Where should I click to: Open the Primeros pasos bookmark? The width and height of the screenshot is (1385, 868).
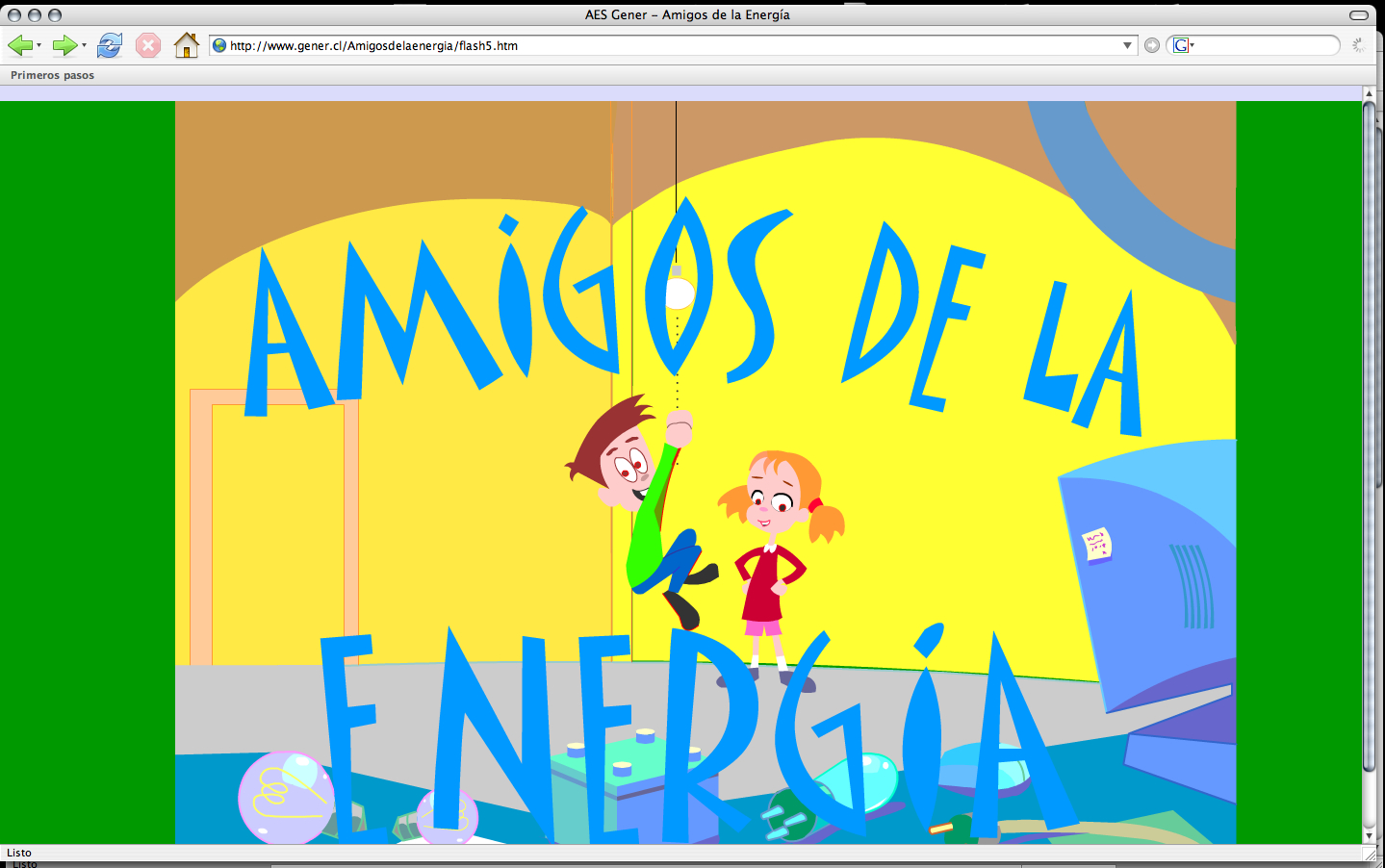[x=52, y=75]
